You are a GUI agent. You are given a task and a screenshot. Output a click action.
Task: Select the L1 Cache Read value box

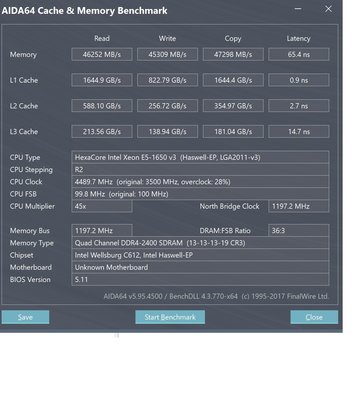pos(102,80)
